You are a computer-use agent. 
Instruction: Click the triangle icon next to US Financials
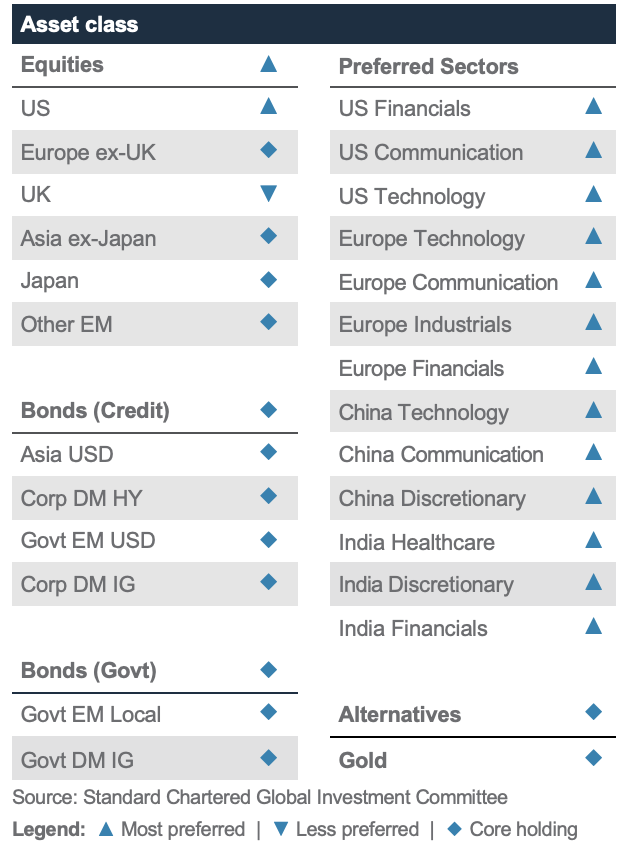tap(593, 106)
